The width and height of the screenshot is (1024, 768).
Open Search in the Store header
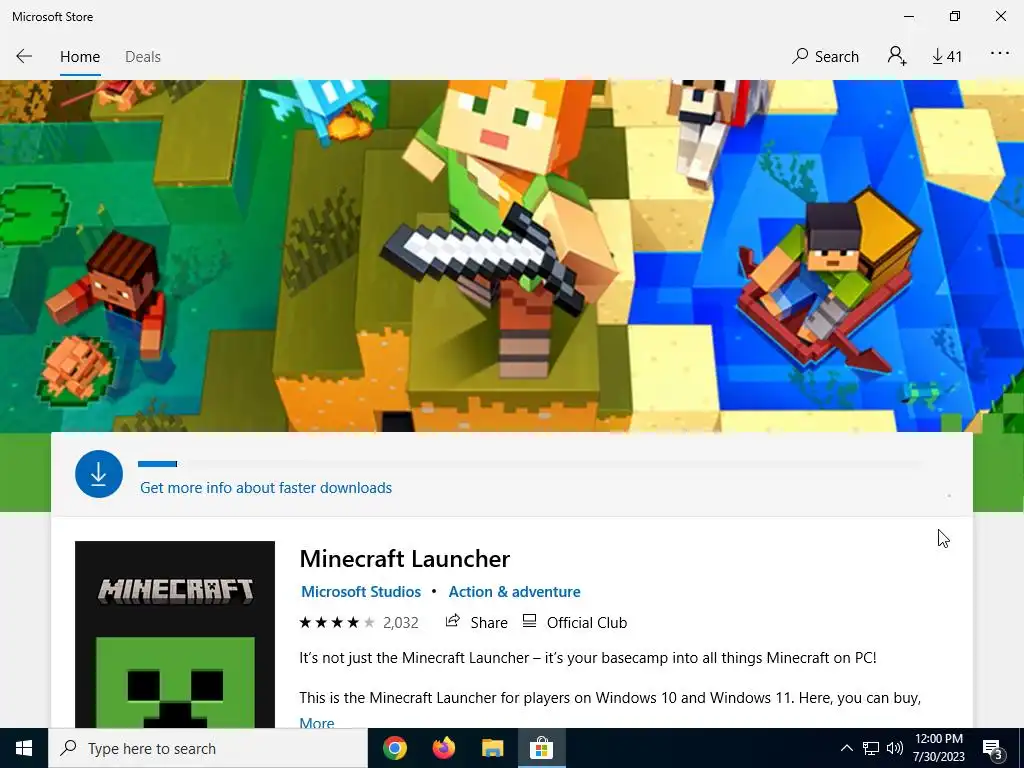(825, 57)
